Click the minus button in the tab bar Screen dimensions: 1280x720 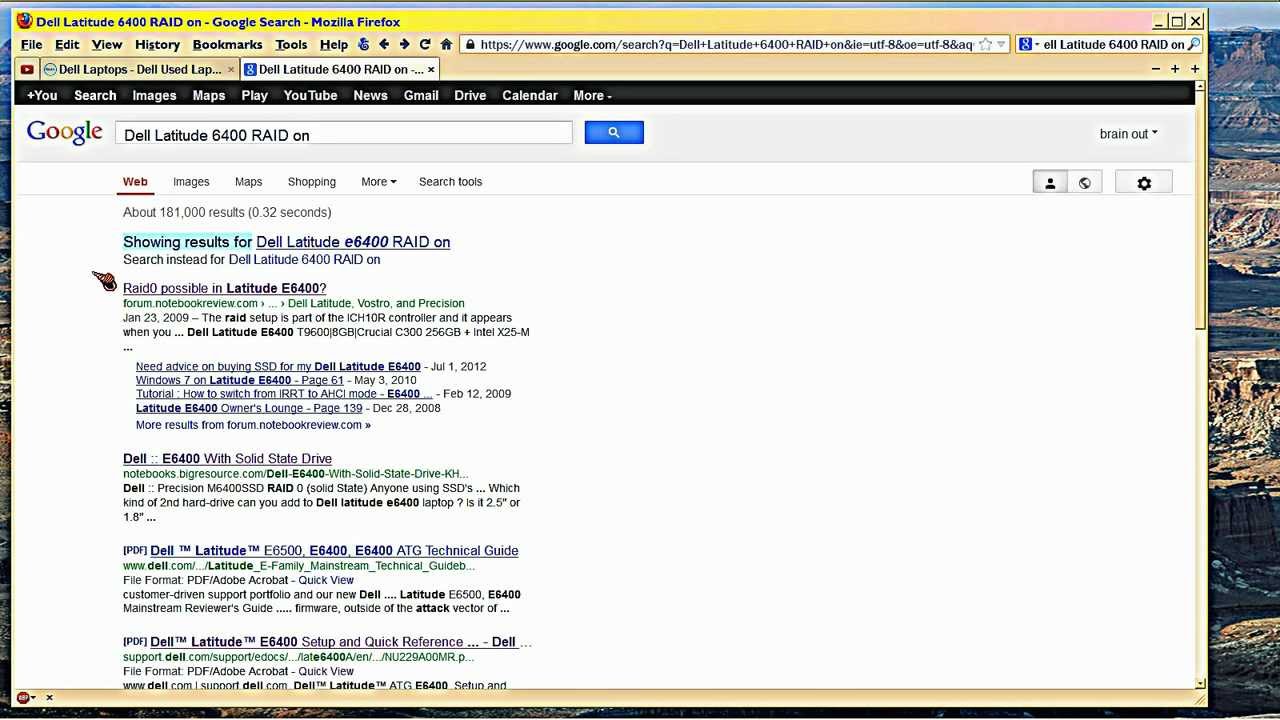coord(1156,69)
